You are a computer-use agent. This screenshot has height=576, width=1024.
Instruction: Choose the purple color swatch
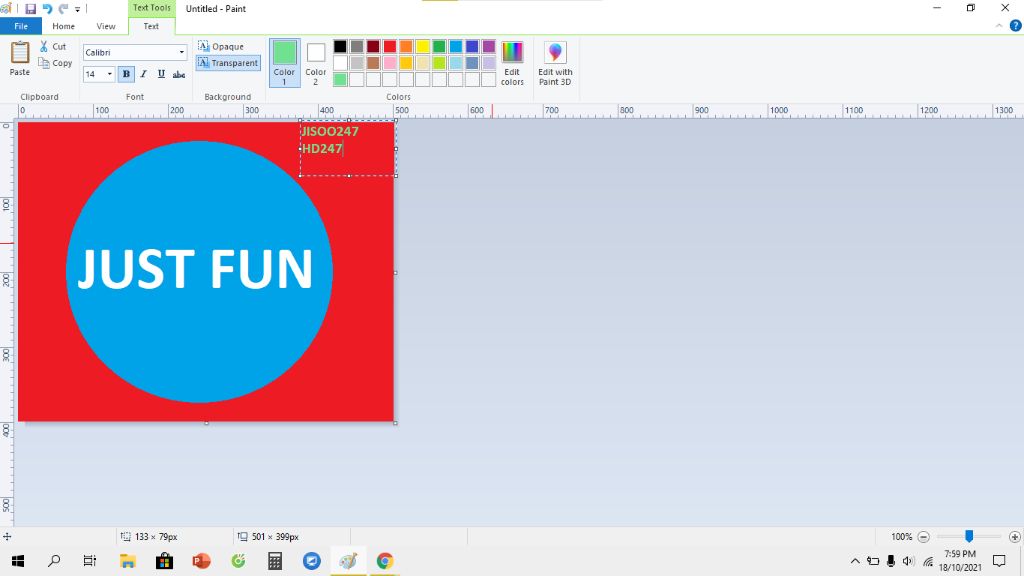point(488,46)
